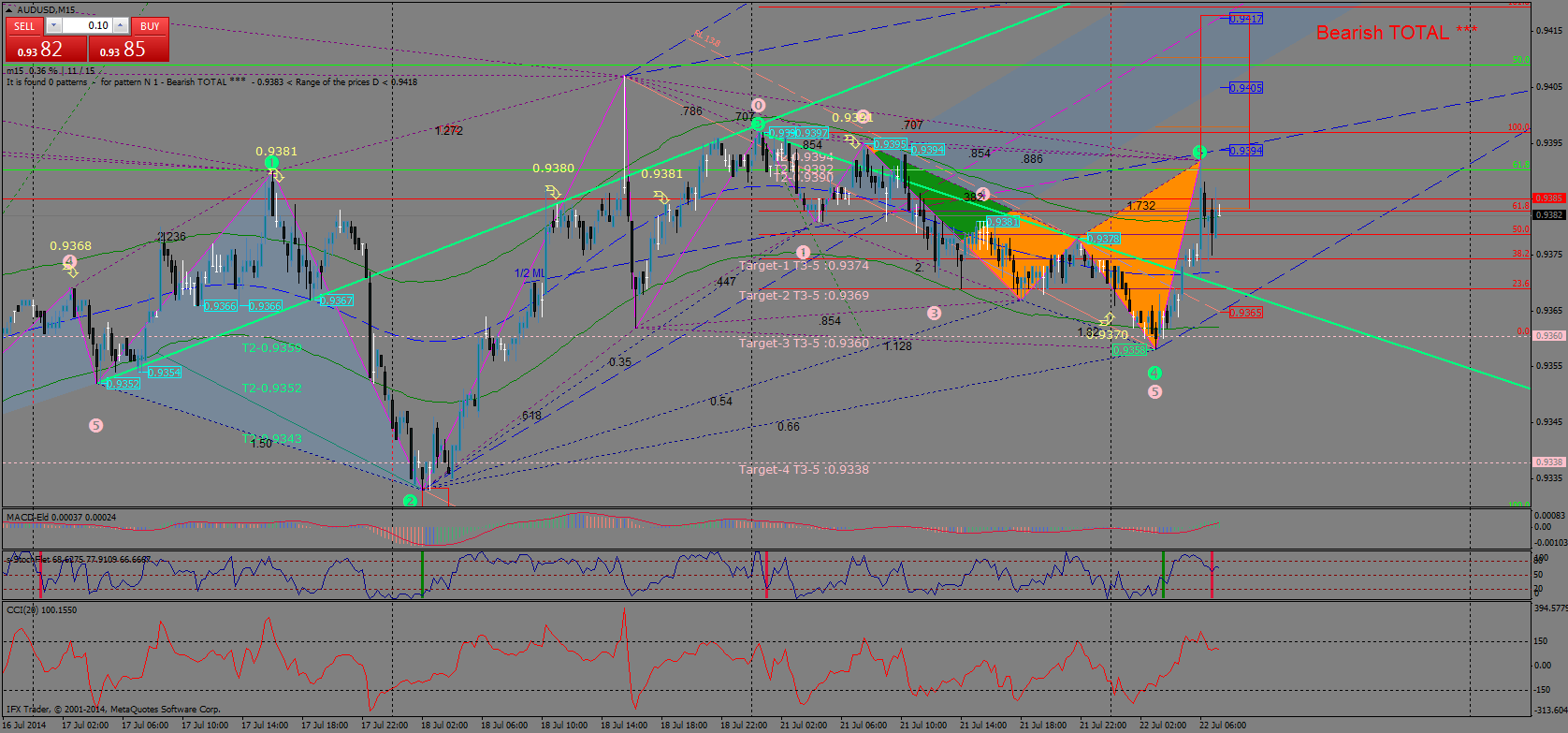Click the red 0.9385 price axis tag

click(x=1549, y=198)
